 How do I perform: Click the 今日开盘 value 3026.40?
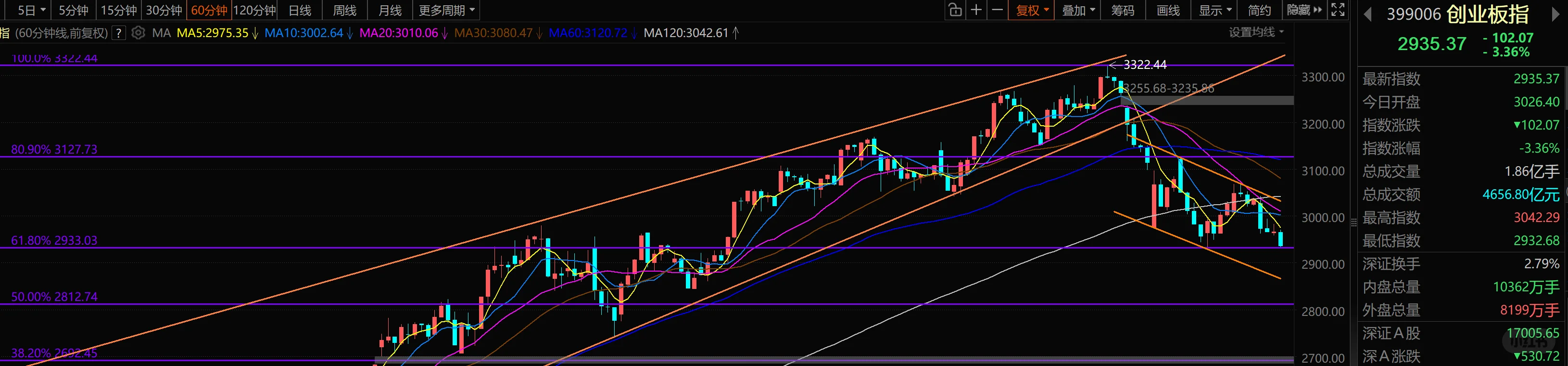1536,102
